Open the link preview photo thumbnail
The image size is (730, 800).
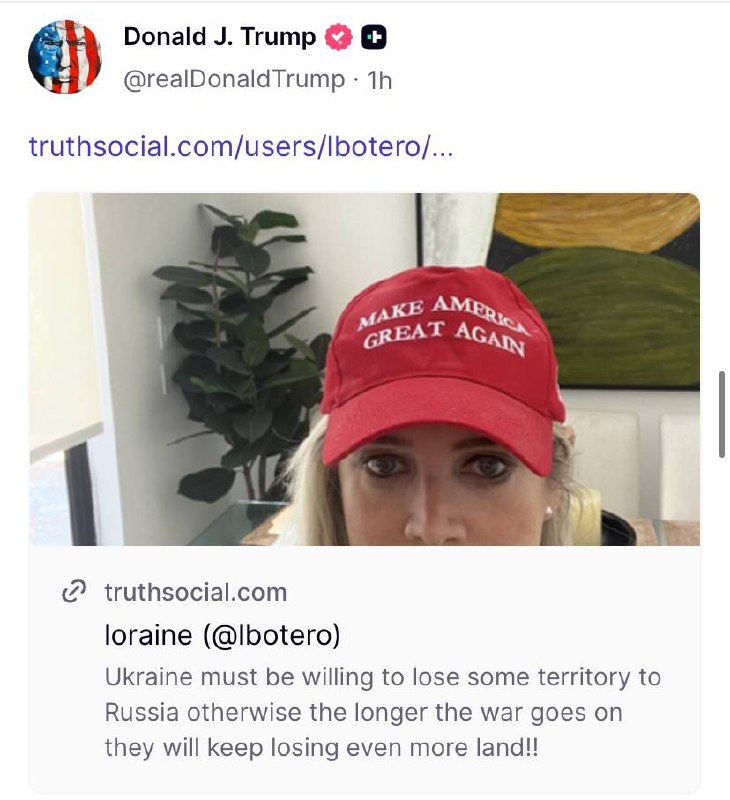point(365,369)
